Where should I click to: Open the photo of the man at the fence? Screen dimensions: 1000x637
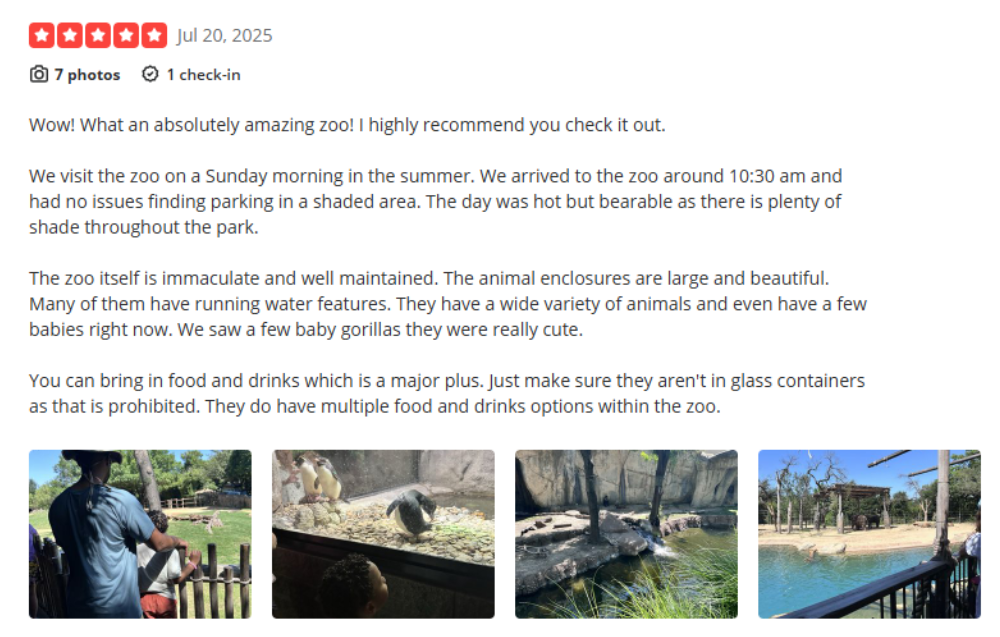pyautogui.click(x=140, y=533)
